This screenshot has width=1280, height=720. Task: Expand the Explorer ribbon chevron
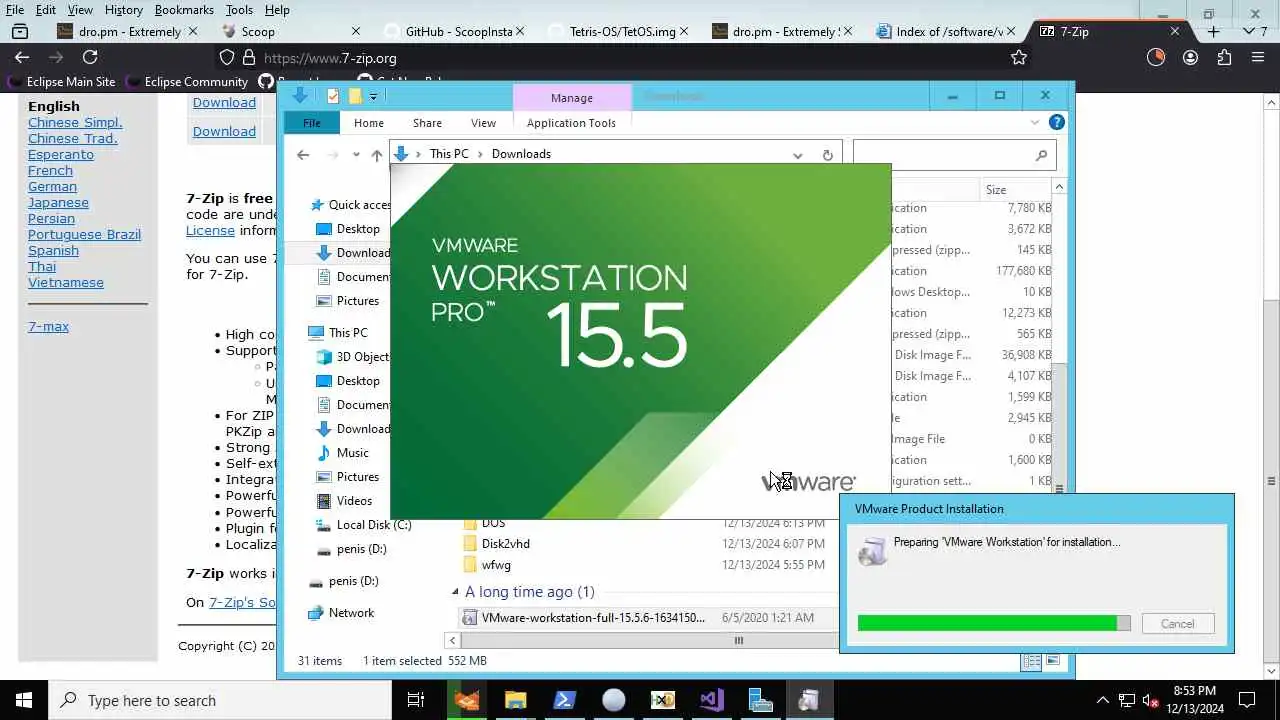1035,122
